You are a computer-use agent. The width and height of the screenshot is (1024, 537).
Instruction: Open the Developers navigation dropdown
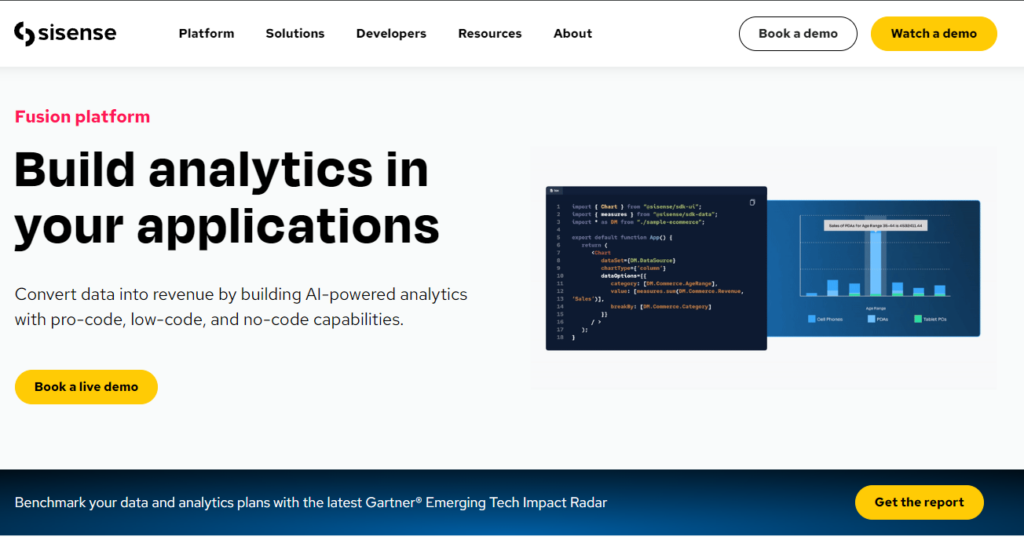pos(391,33)
